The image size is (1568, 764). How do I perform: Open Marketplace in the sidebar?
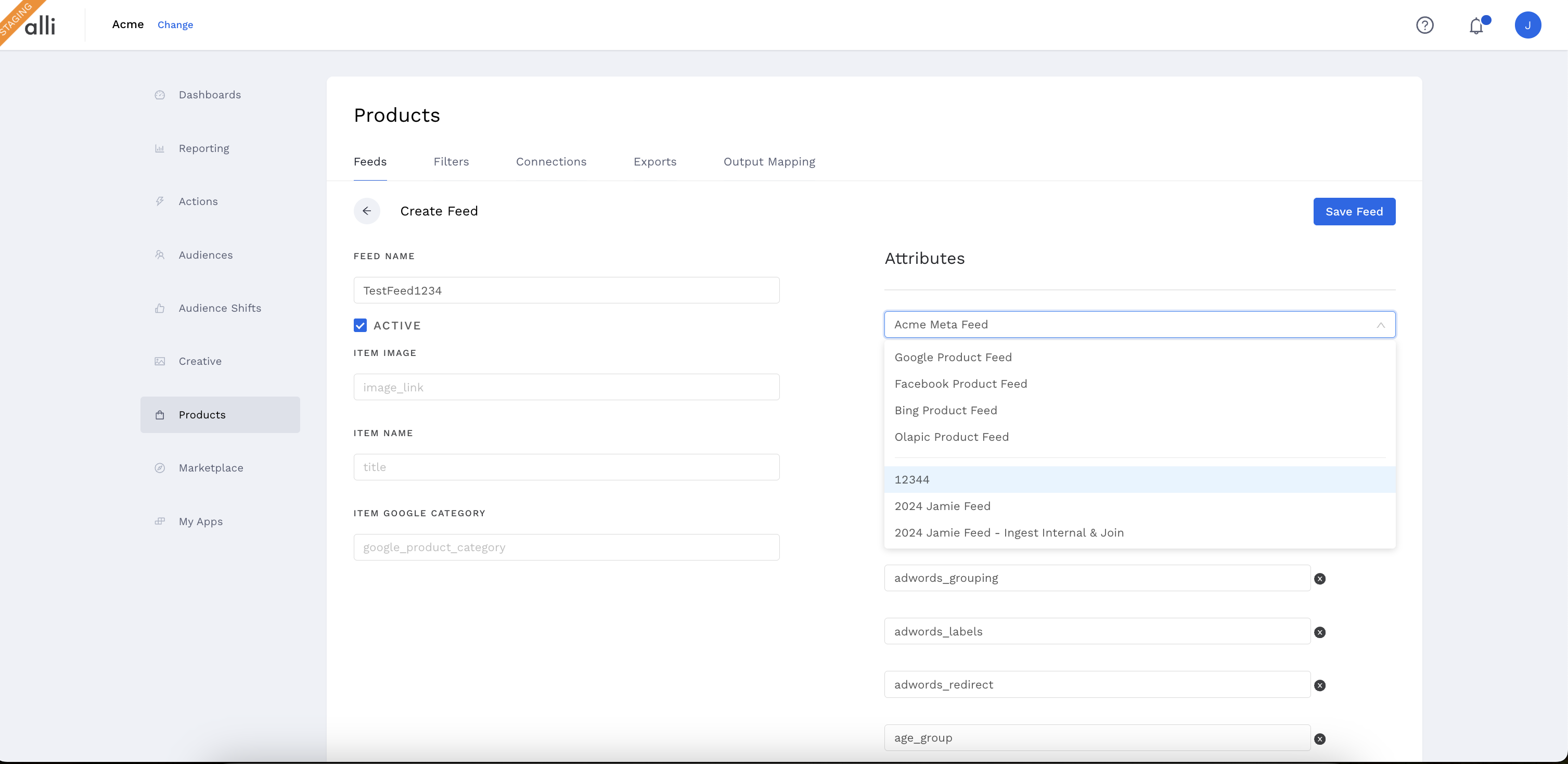(x=220, y=468)
